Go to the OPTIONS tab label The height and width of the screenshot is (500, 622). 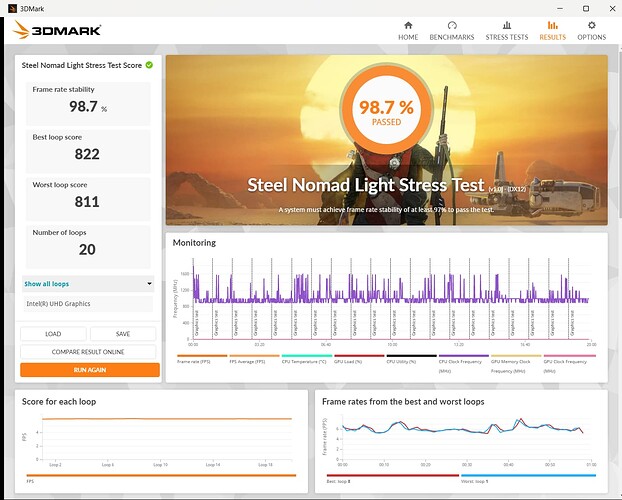tap(591, 37)
